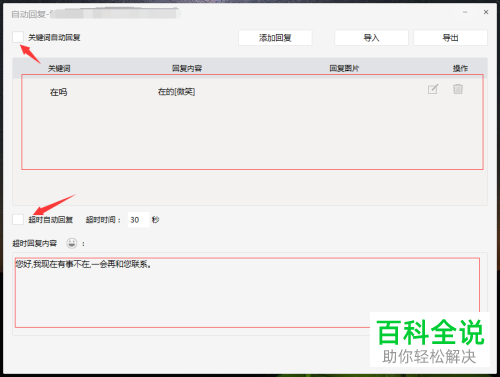This screenshot has width=500, height=377.
Task: Close the 自动回复 window
Action: coord(486,12)
